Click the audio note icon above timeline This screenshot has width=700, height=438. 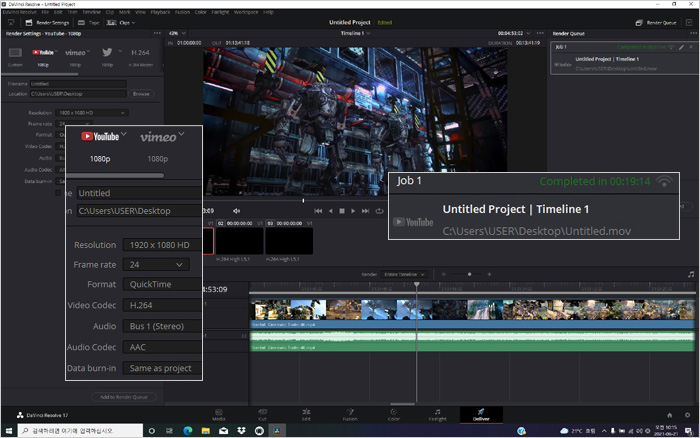pos(691,274)
